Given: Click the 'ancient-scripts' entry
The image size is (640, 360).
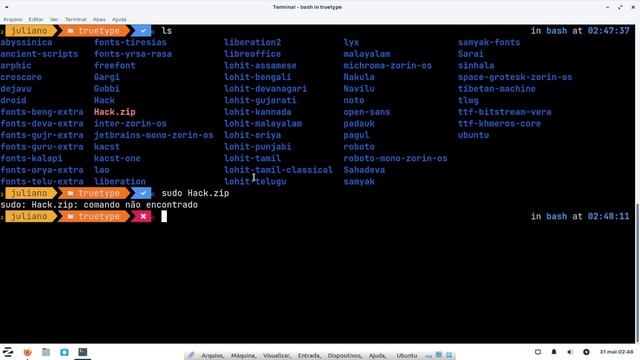Looking at the screenshot, I should tap(39, 54).
